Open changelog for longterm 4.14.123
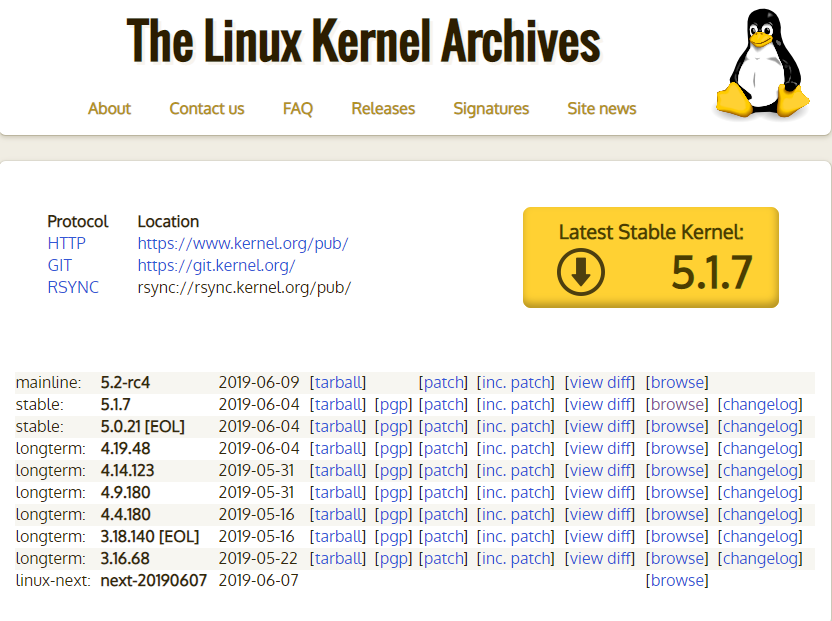Screen dimensions: 832x621 coord(760,470)
